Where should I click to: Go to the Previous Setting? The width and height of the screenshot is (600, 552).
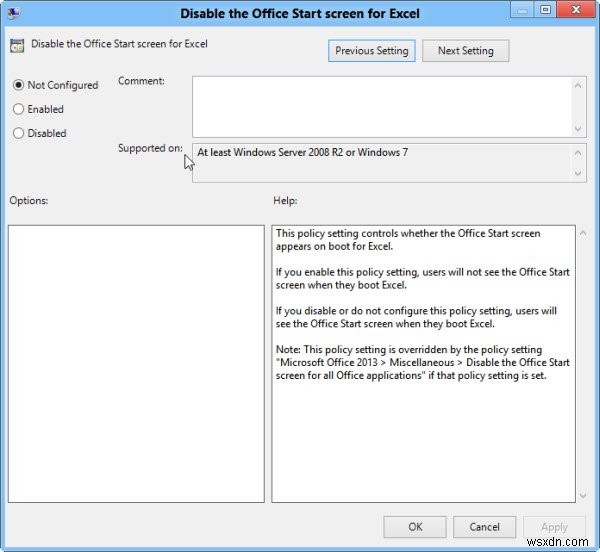[372, 50]
